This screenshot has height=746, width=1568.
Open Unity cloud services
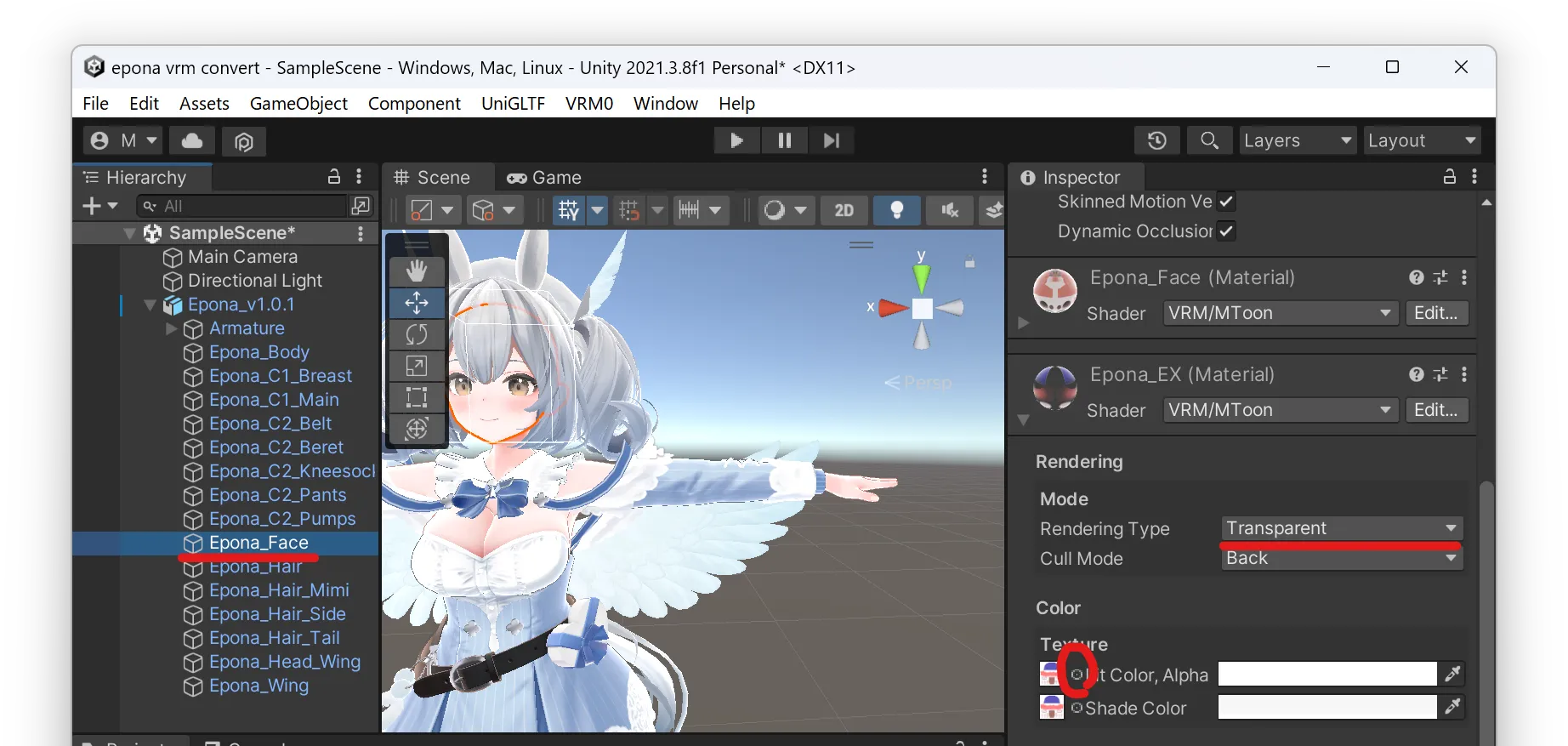click(x=192, y=140)
